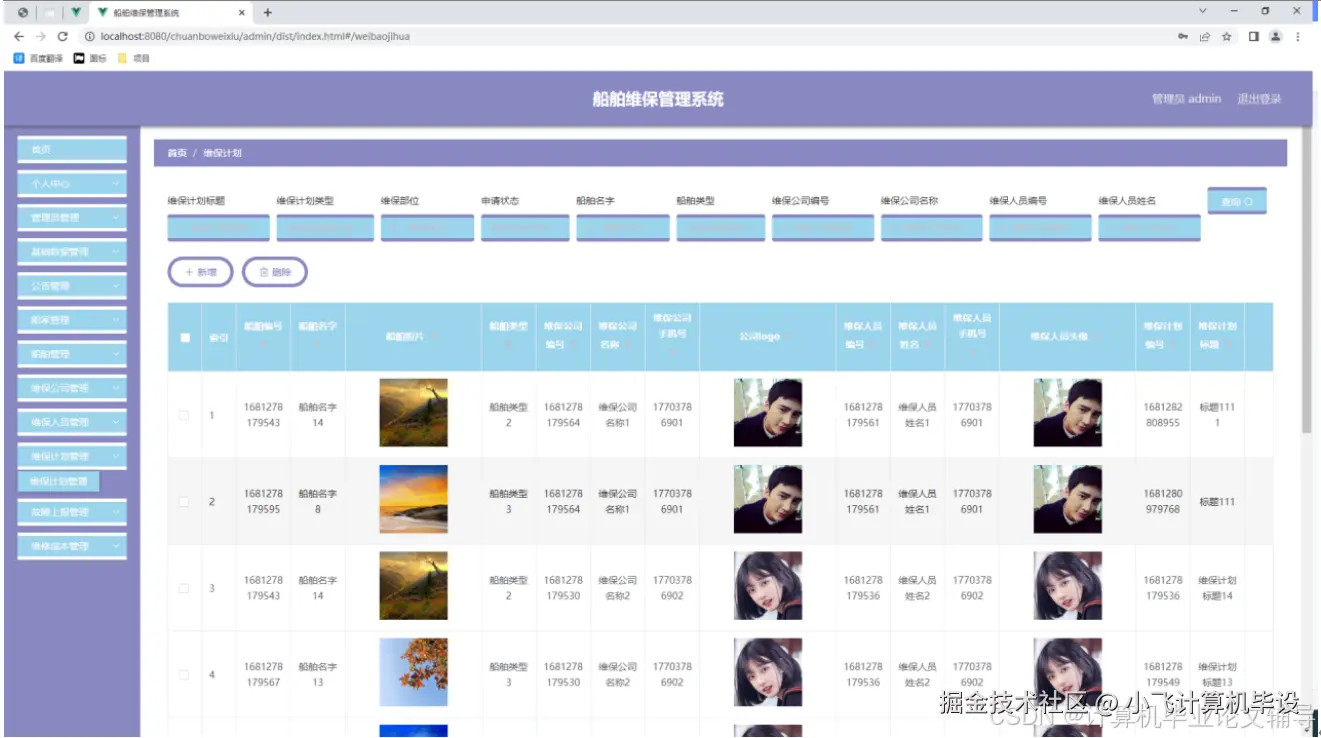
Task: Open the 维保人员头像 thumbnail in row 3
Action: [x=1068, y=586]
